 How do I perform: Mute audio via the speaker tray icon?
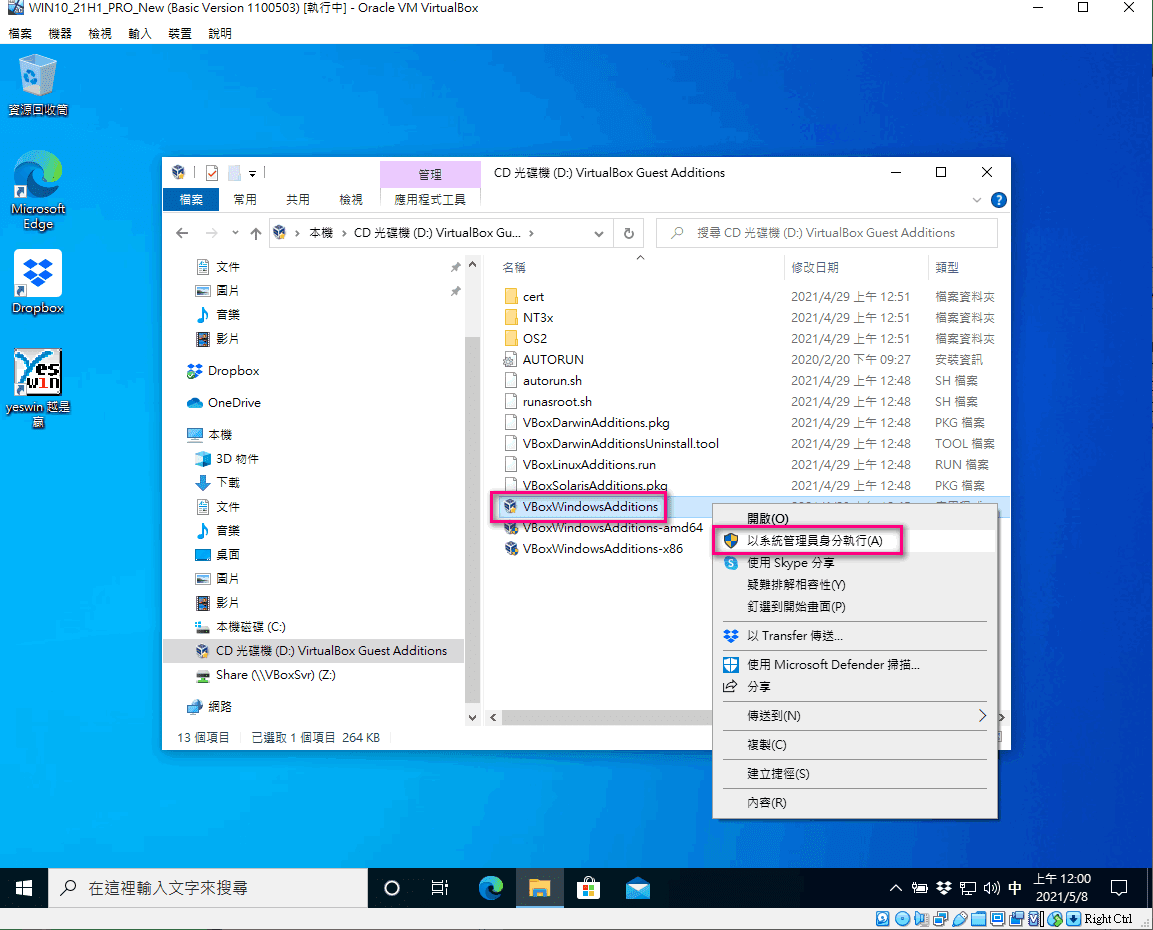click(x=992, y=887)
